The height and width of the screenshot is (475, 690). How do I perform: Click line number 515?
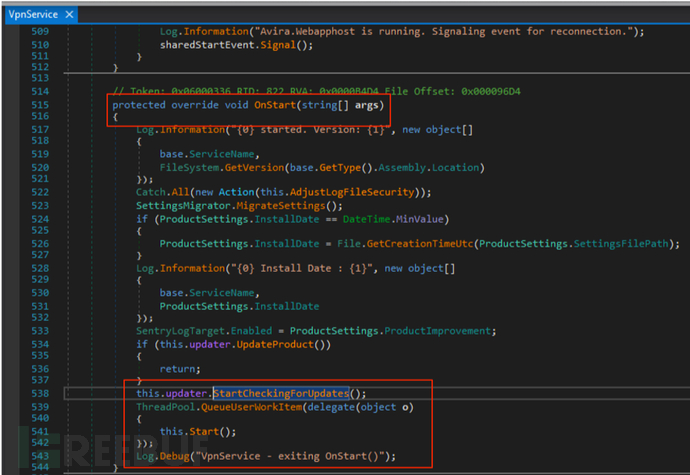coord(40,105)
